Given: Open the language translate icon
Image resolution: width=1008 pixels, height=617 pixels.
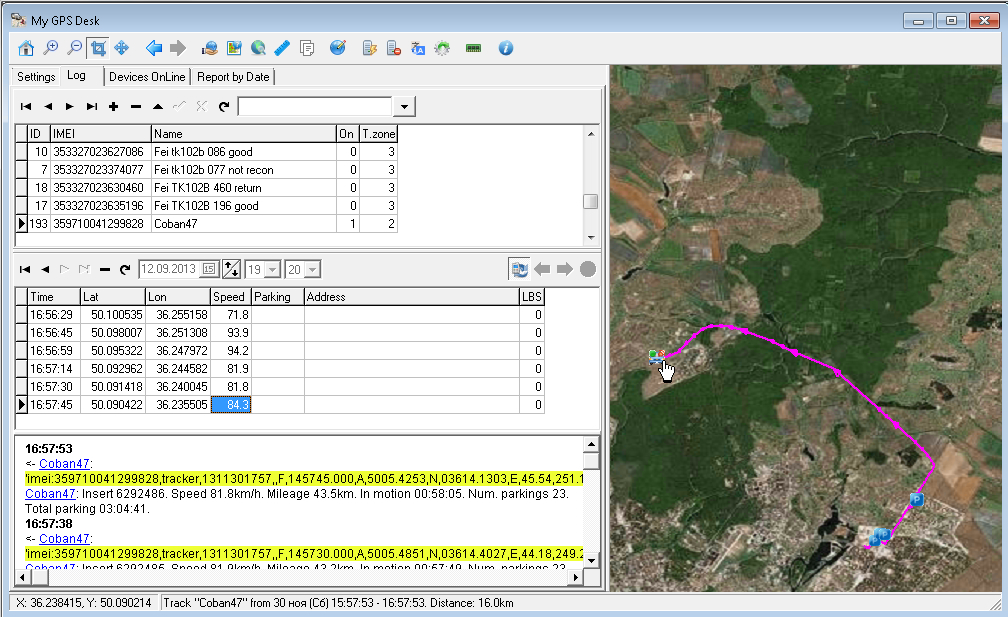Looking at the screenshot, I should point(418,48).
